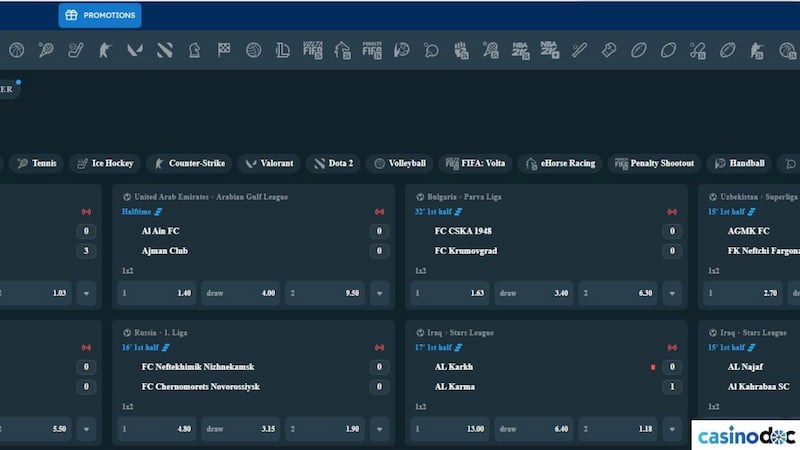Select the Valorant logo icon in sports bar
800x450 pixels.
[x=135, y=50]
